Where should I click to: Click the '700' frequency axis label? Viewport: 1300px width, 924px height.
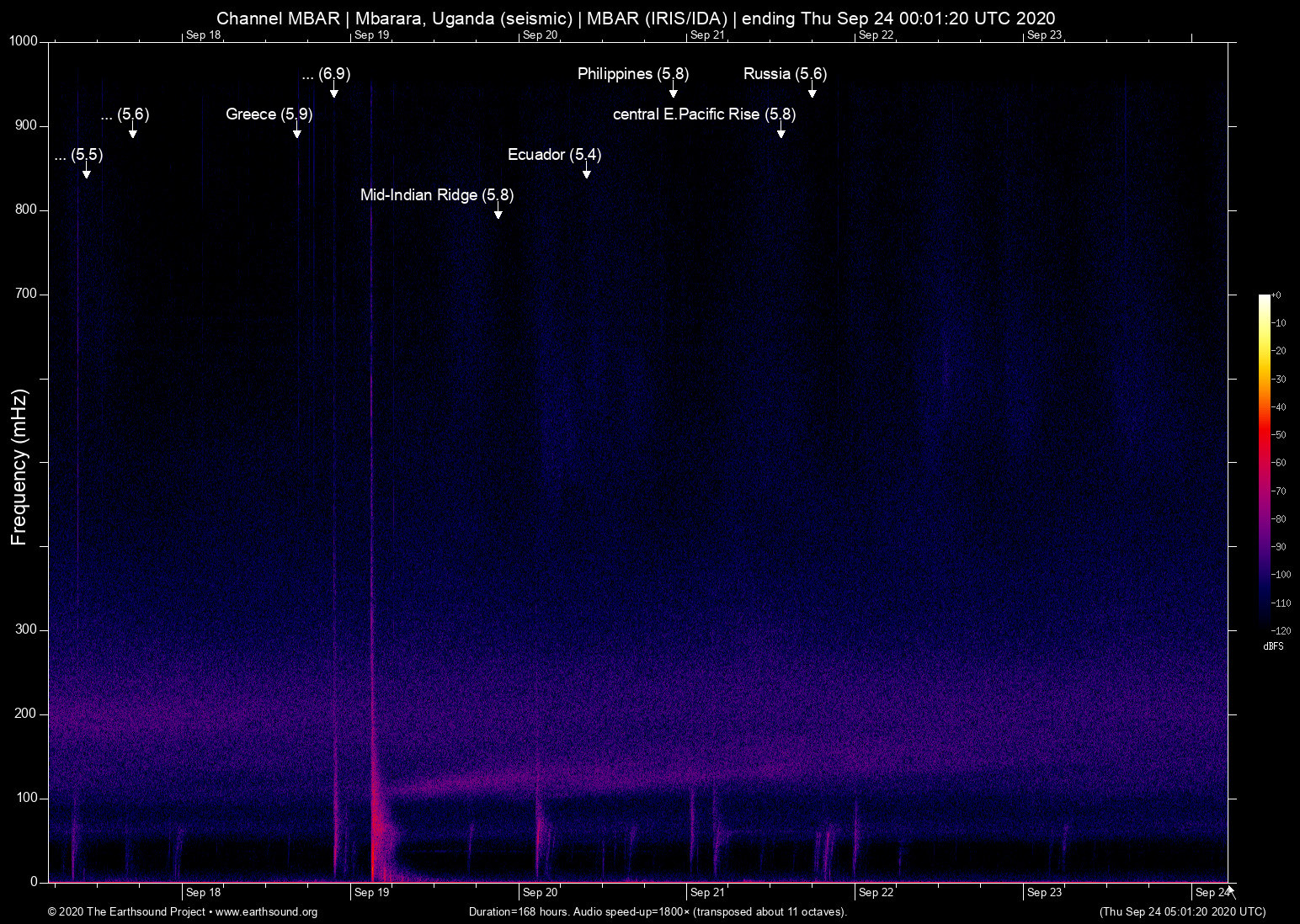(28, 294)
